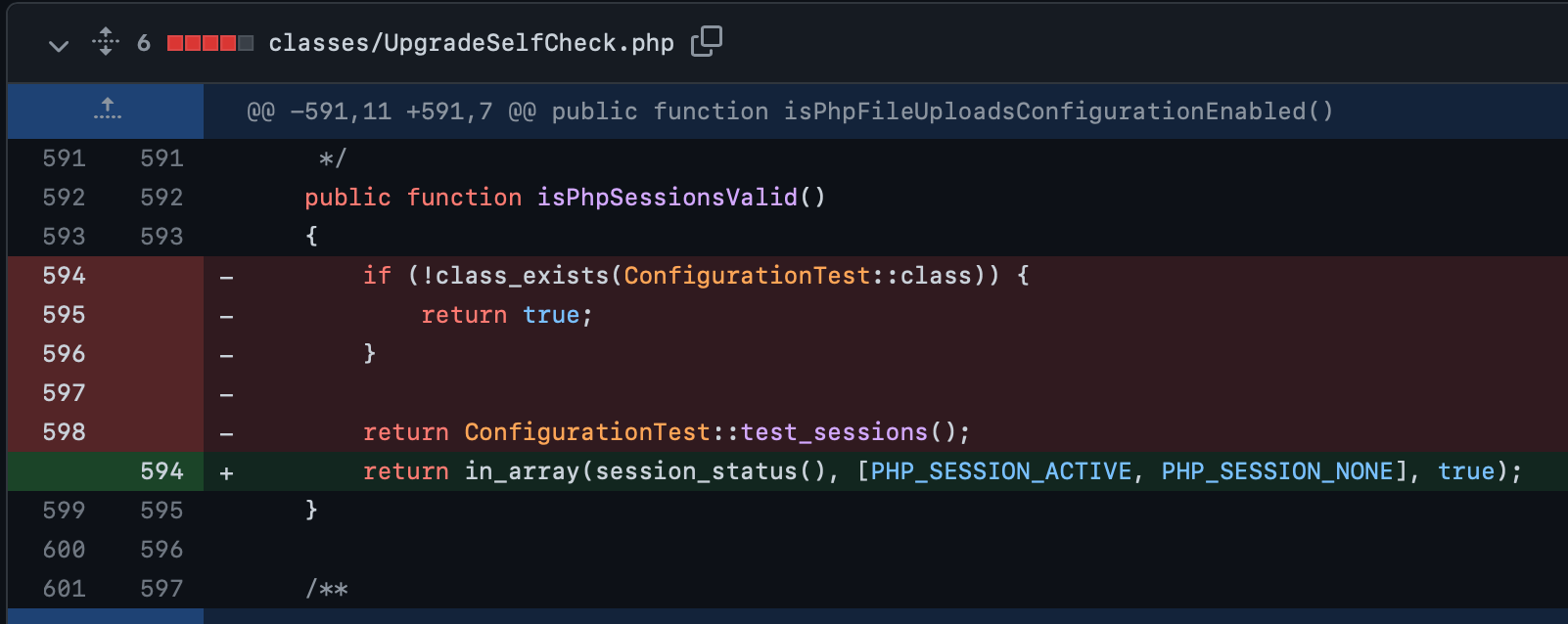This screenshot has height=624, width=1568.
Task: Collapse the UpgradeSelfCheck.php file diff
Action: 59,45
